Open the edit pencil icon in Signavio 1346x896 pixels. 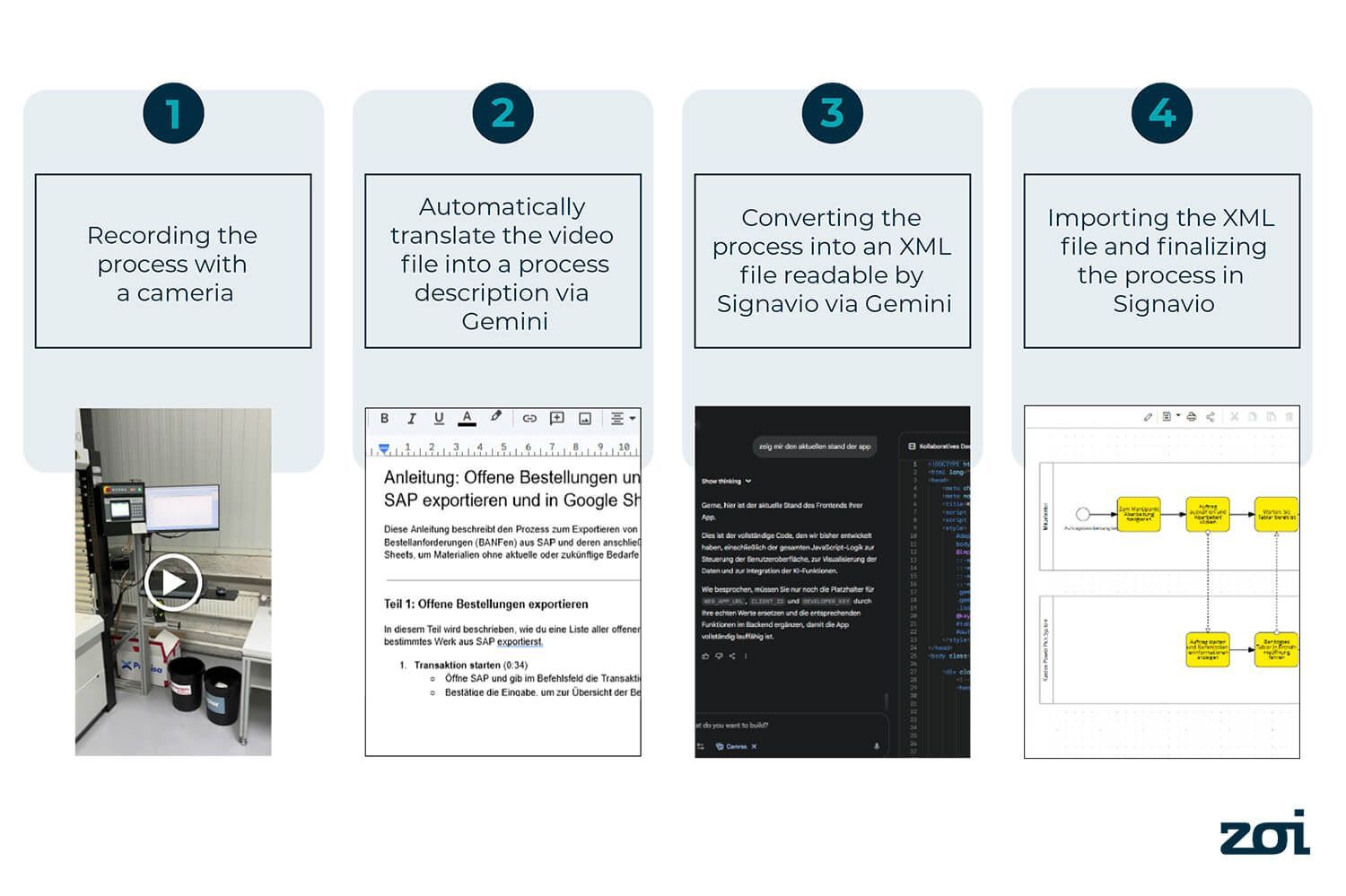[x=1149, y=416]
